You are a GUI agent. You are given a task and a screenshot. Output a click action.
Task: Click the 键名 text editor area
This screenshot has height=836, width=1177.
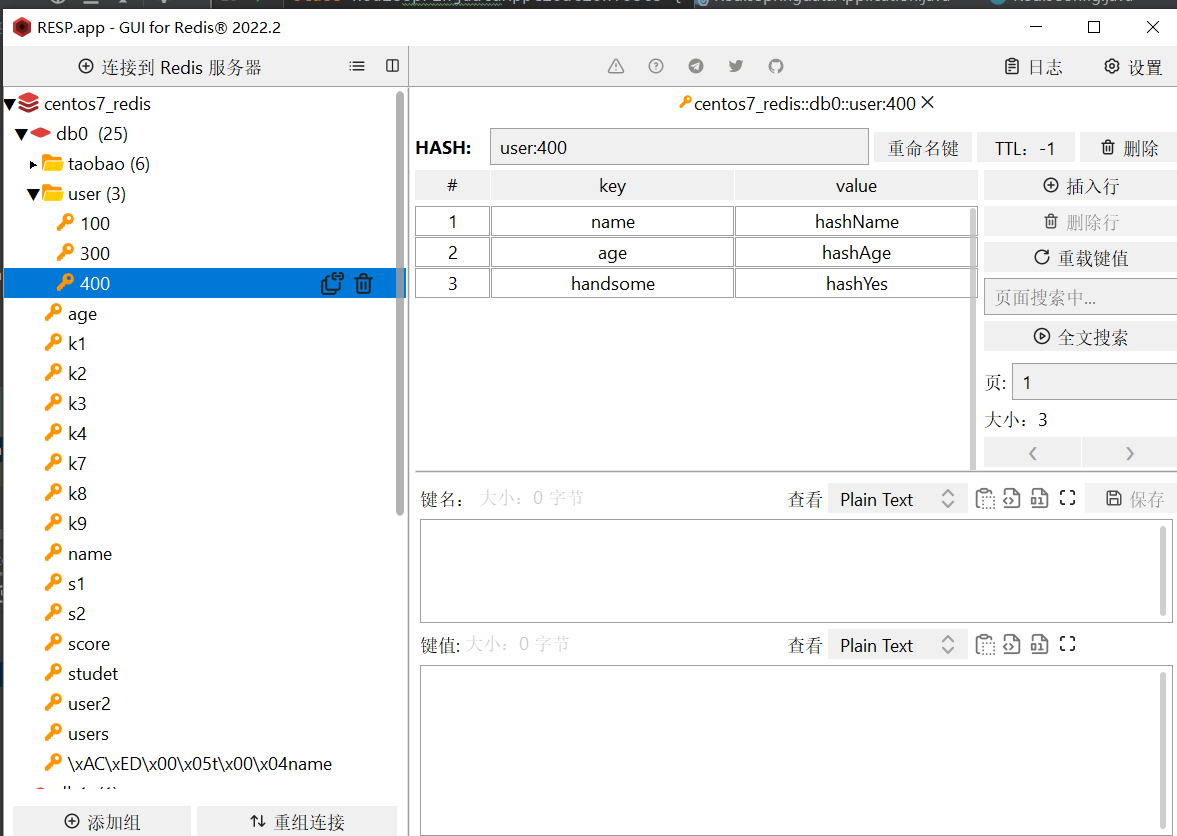pos(796,570)
